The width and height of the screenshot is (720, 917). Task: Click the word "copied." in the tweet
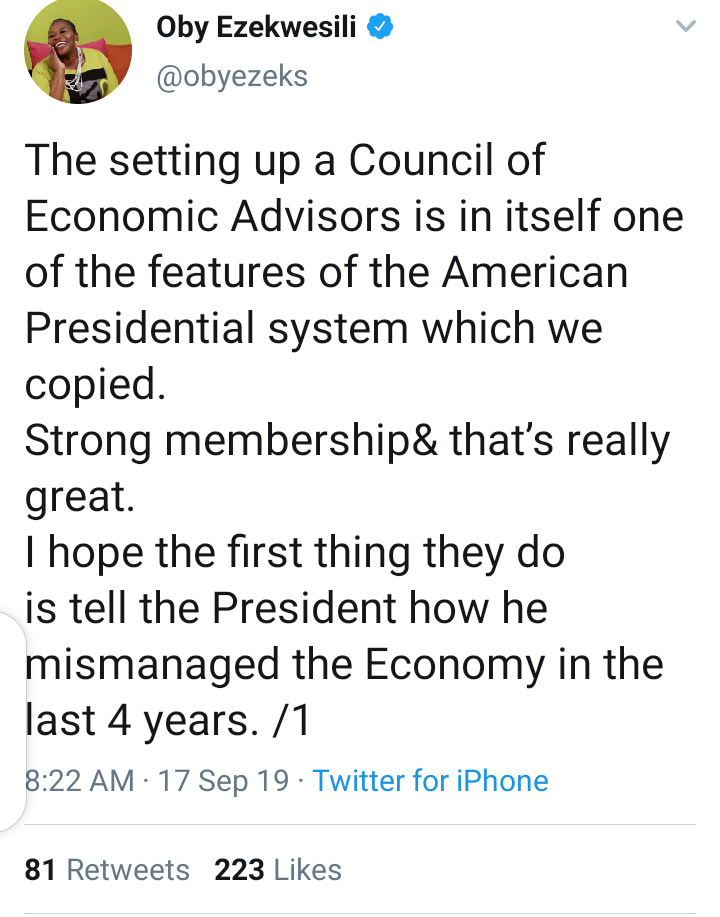tap(95, 385)
